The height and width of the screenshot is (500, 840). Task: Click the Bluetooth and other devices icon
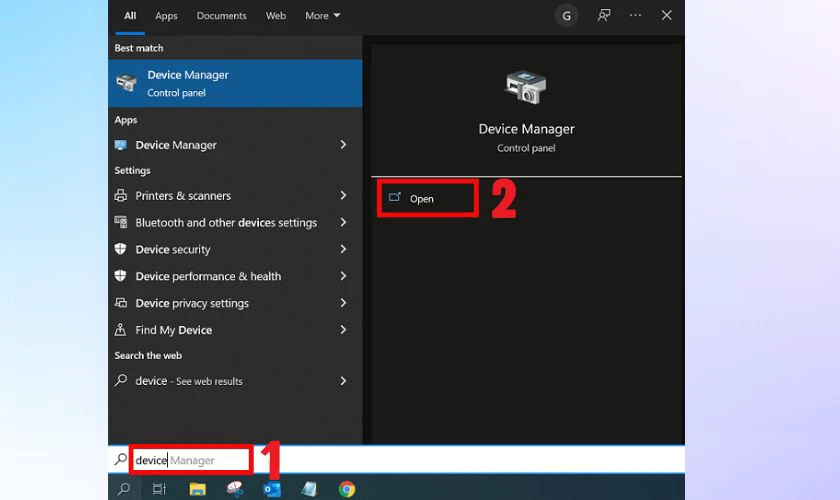coord(121,222)
